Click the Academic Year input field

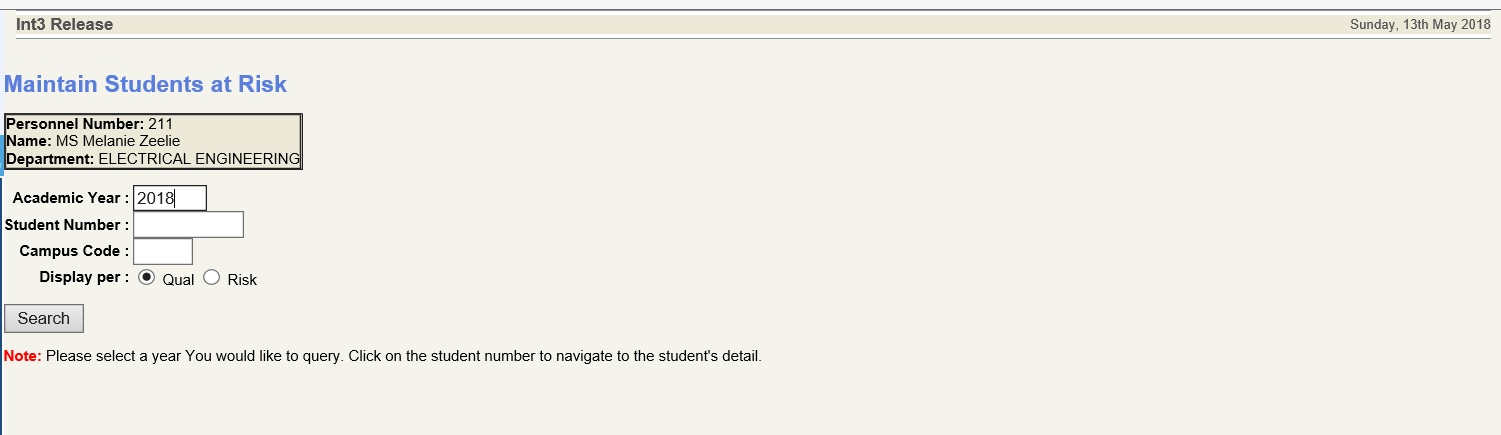169,198
